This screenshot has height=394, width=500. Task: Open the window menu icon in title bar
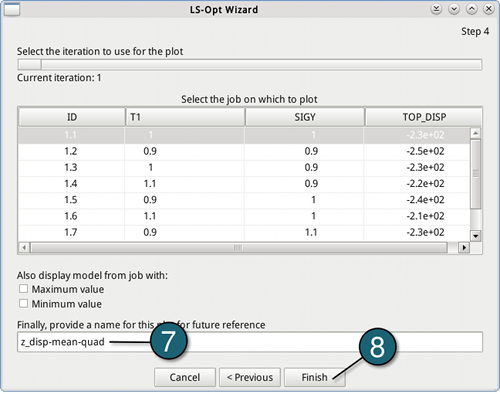(x=12, y=9)
